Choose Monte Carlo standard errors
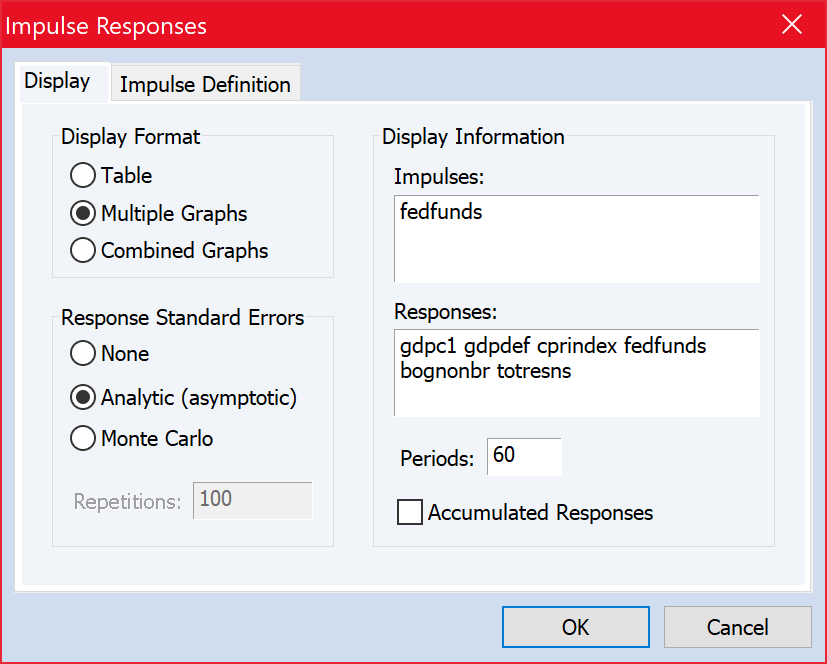This screenshot has height=664, width=827. click(x=83, y=438)
